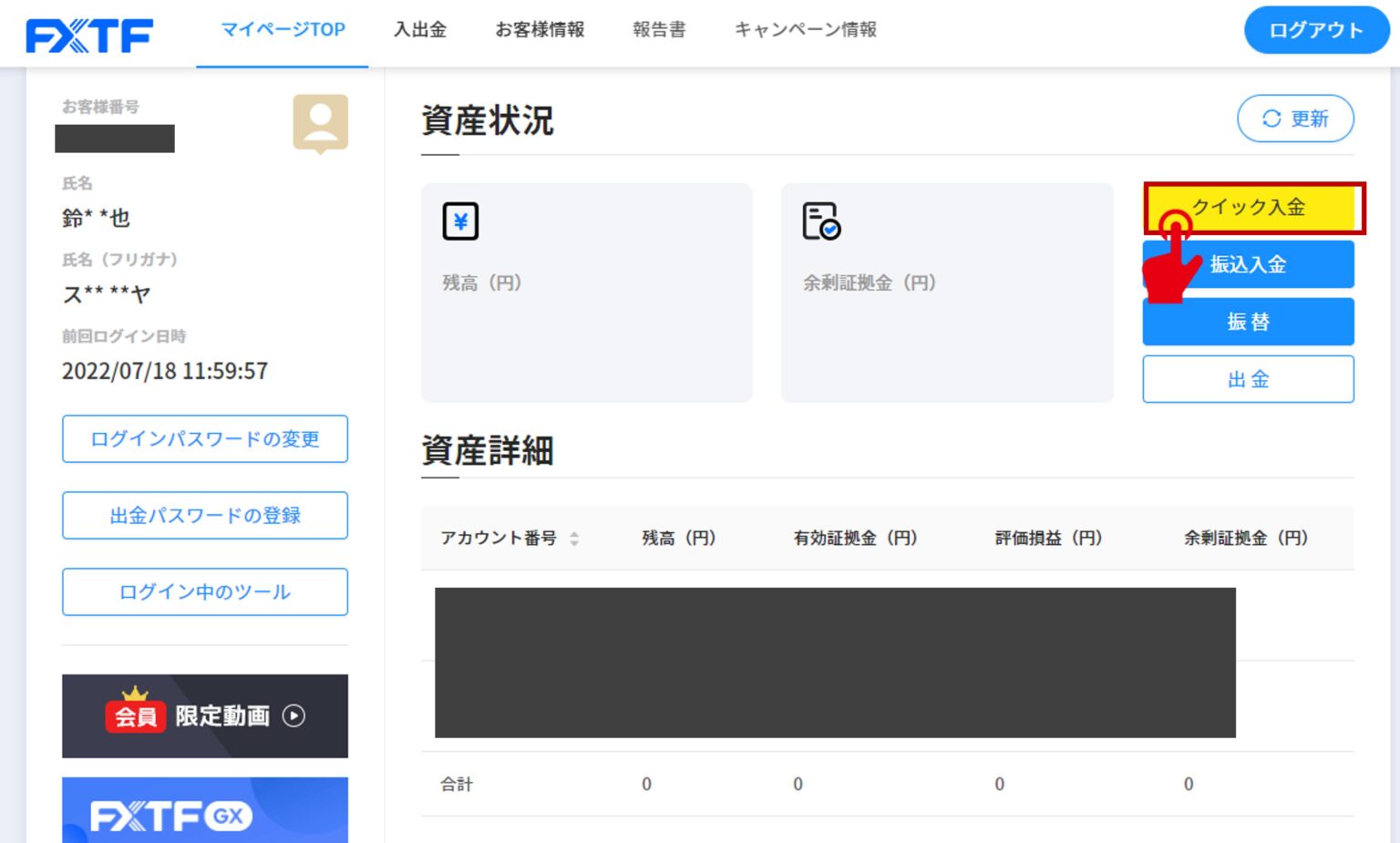The width and height of the screenshot is (1400, 843).
Task: Open the 報告書 section
Action: tap(658, 30)
